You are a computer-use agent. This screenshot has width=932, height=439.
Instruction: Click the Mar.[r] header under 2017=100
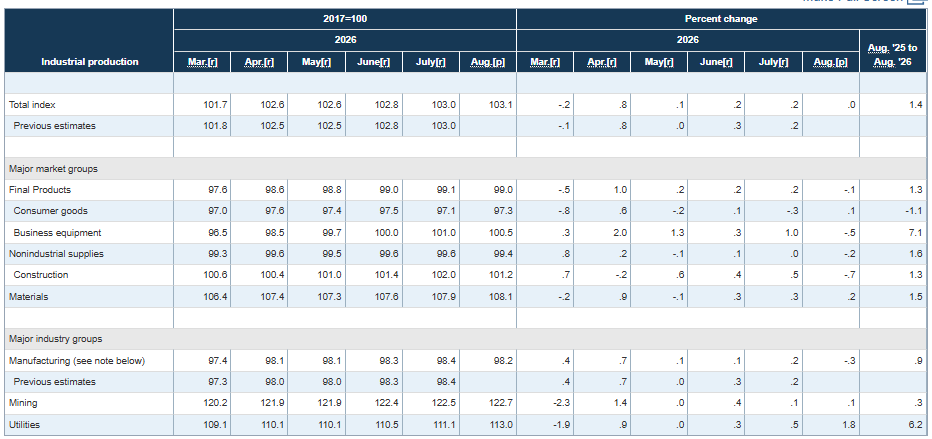coord(202,62)
